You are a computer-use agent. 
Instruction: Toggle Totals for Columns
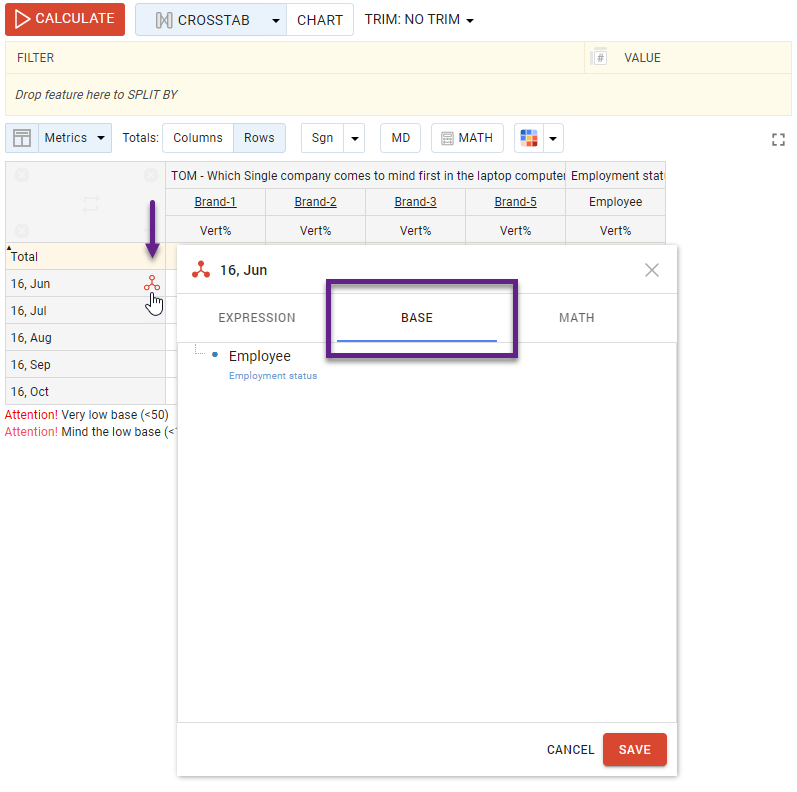click(197, 138)
